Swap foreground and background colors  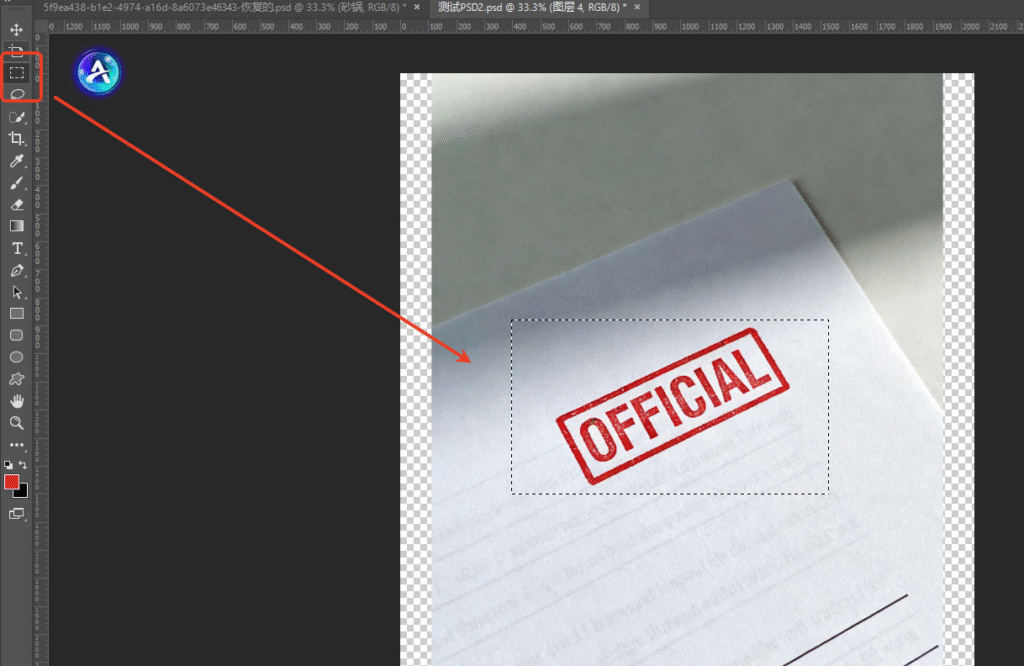[23, 465]
